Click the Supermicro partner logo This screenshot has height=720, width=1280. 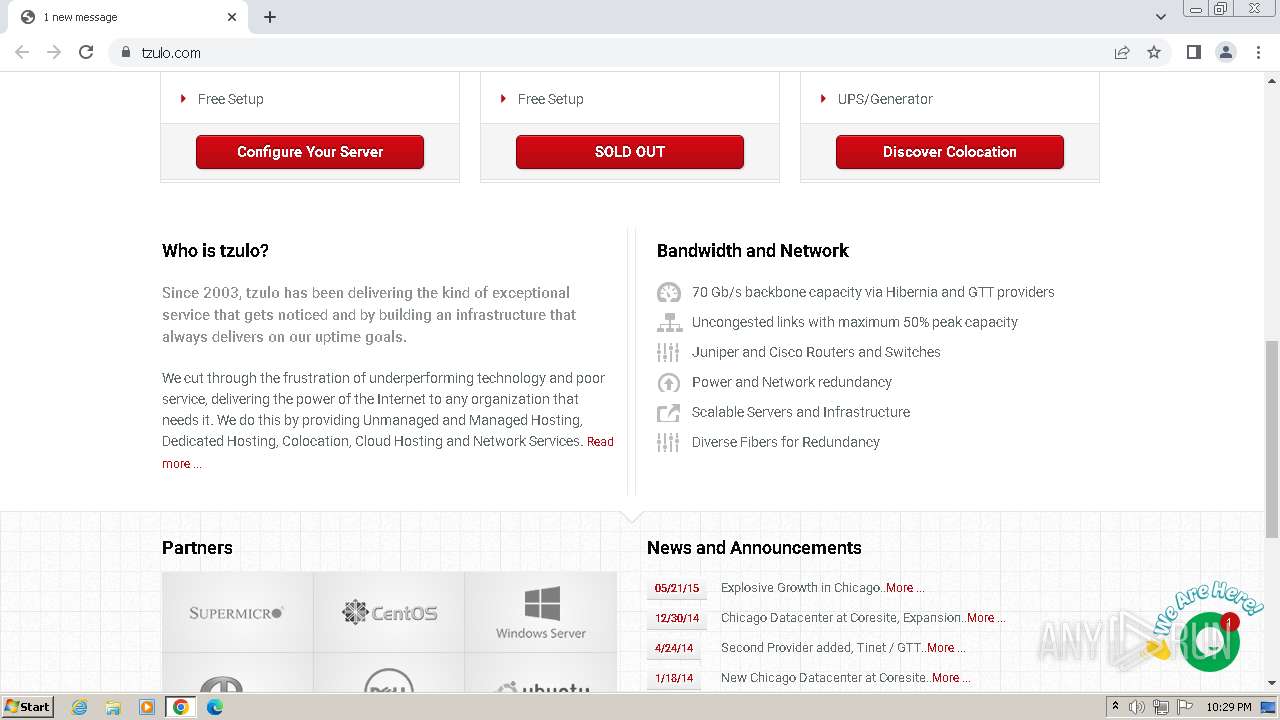[237, 612]
